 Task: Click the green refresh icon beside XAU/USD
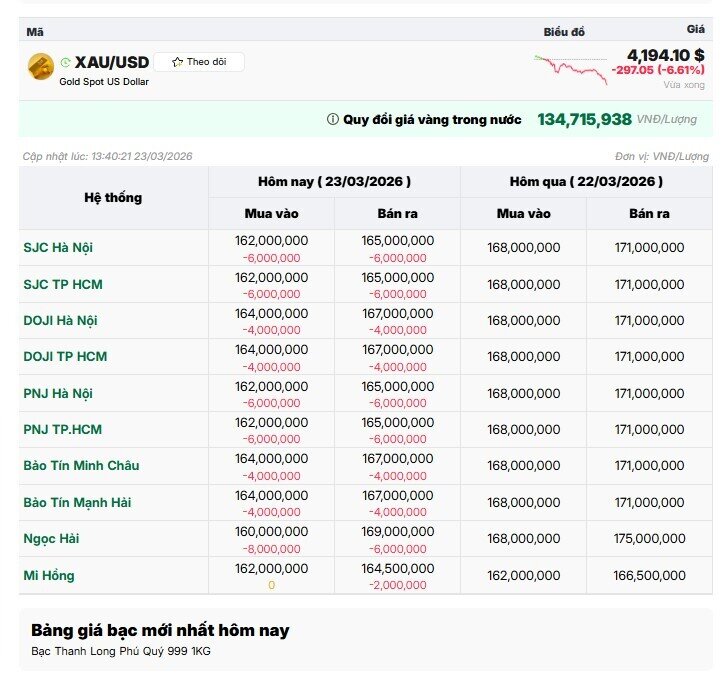65,62
